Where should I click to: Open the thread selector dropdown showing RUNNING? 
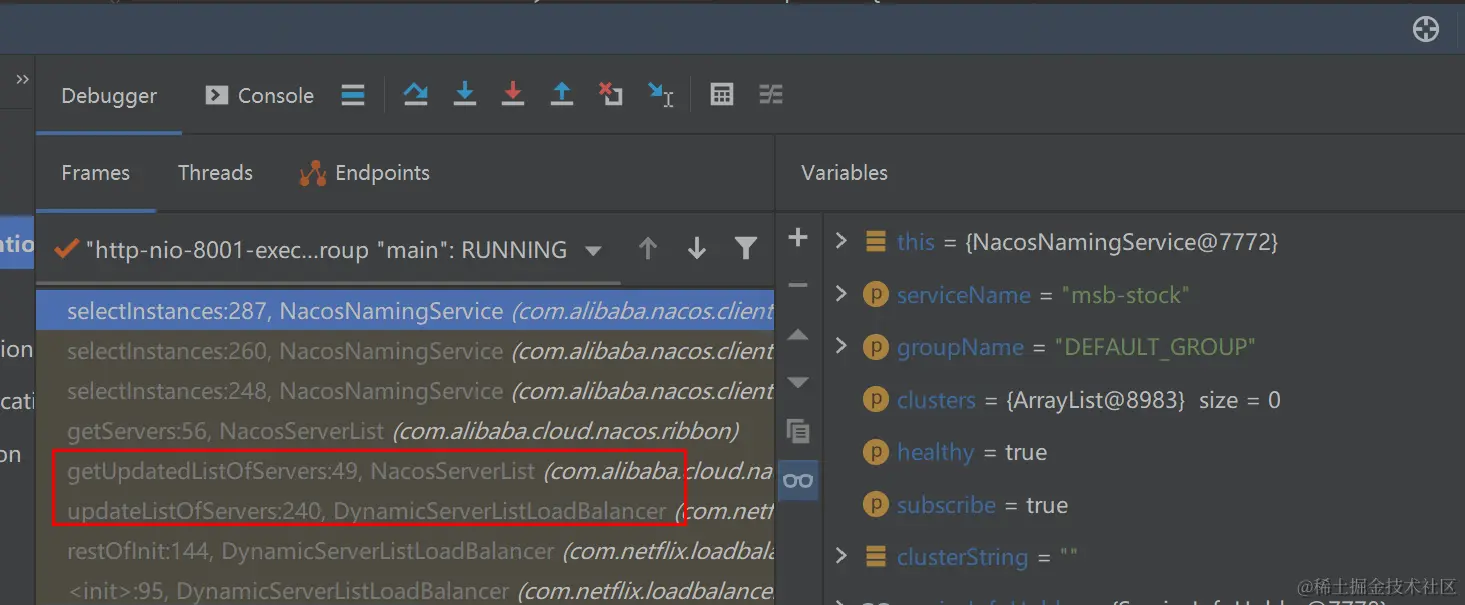(329, 250)
